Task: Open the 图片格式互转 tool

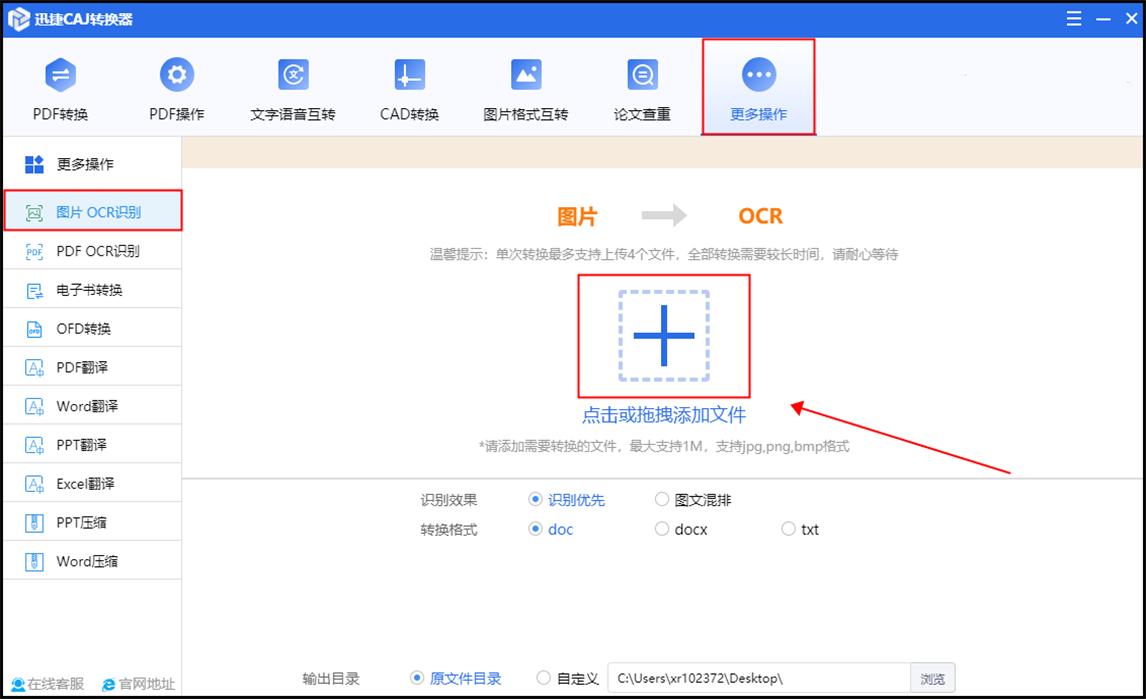Action: click(x=525, y=87)
